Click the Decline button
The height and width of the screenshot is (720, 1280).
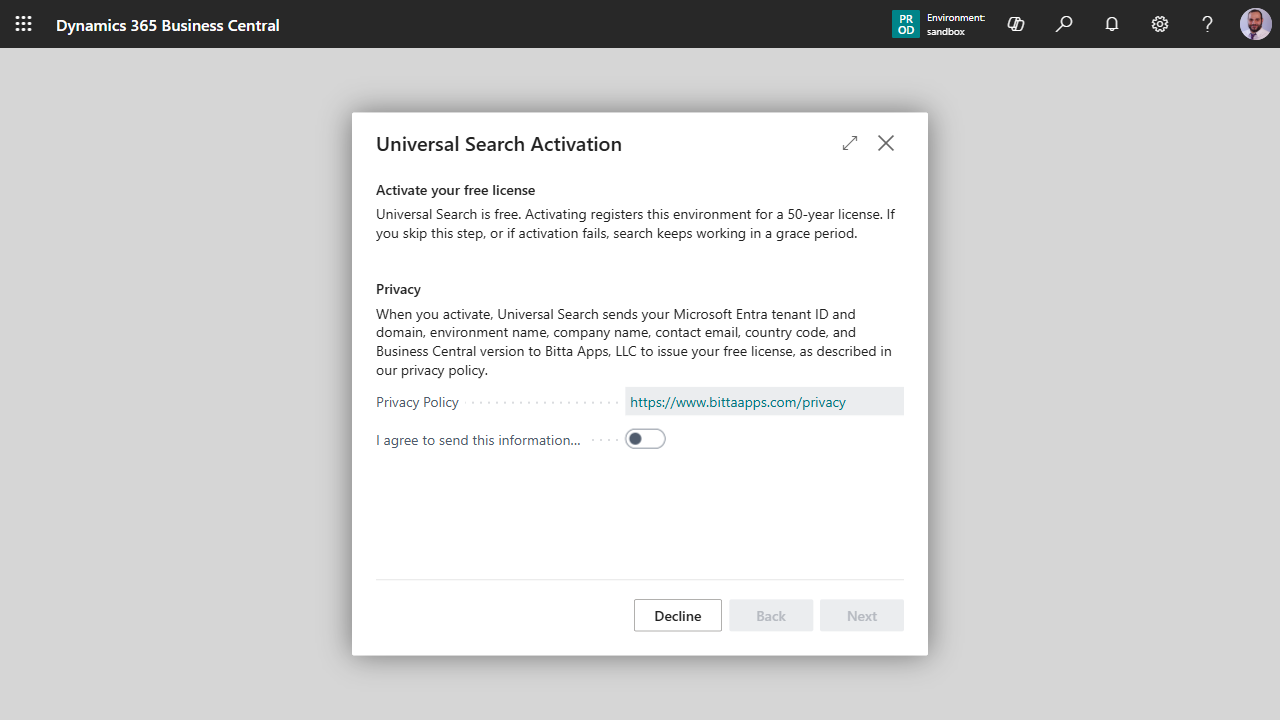pyautogui.click(x=678, y=616)
